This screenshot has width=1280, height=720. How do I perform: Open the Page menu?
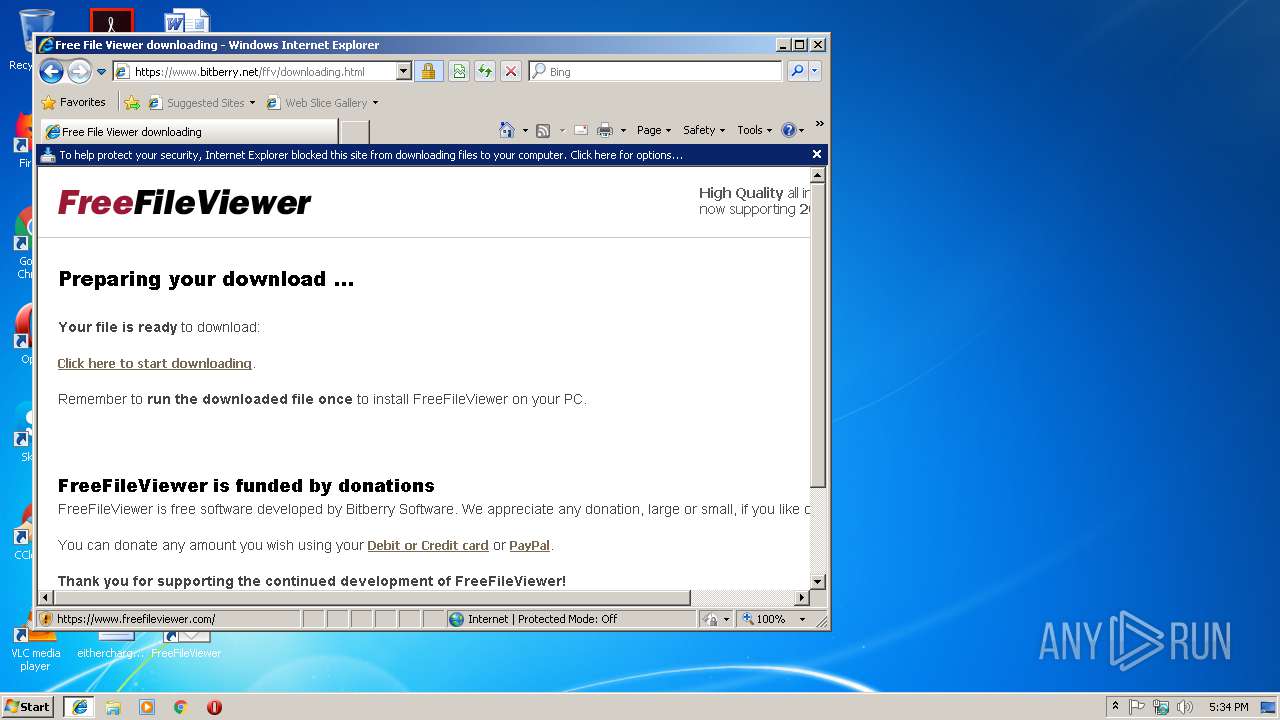[653, 130]
